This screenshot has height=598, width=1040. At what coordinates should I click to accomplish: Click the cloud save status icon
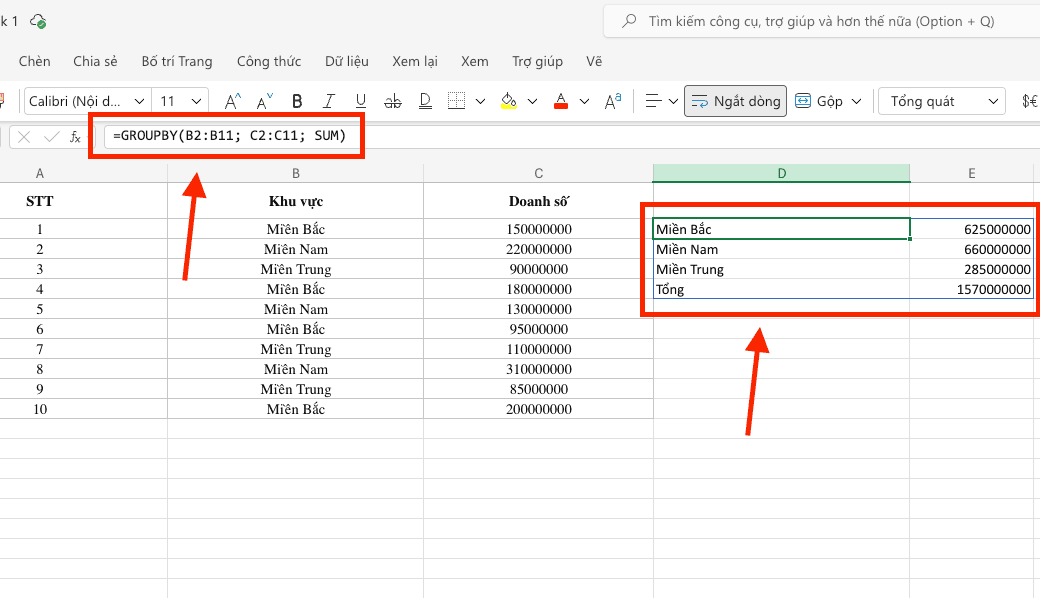coord(38,21)
